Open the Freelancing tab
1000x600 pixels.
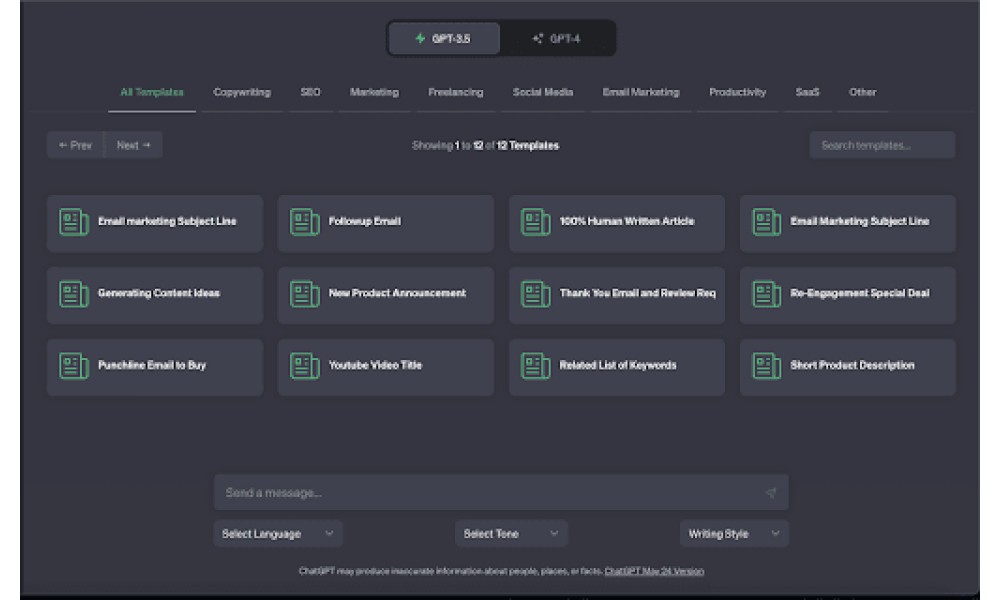pyautogui.click(x=455, y=92)
